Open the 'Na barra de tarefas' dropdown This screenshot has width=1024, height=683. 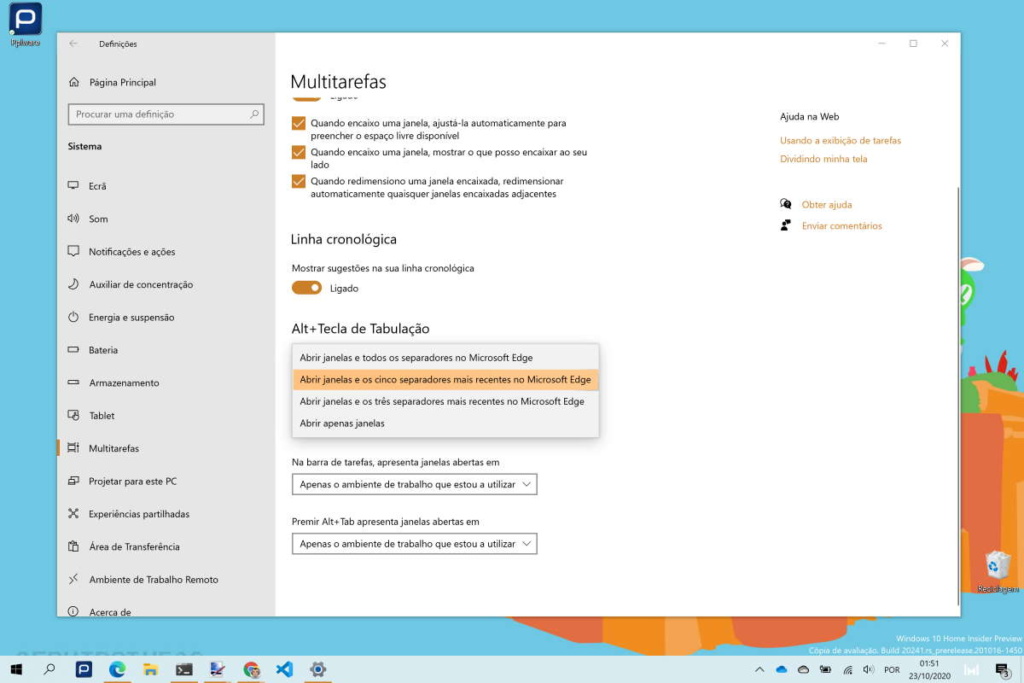(x=414, y=484)
